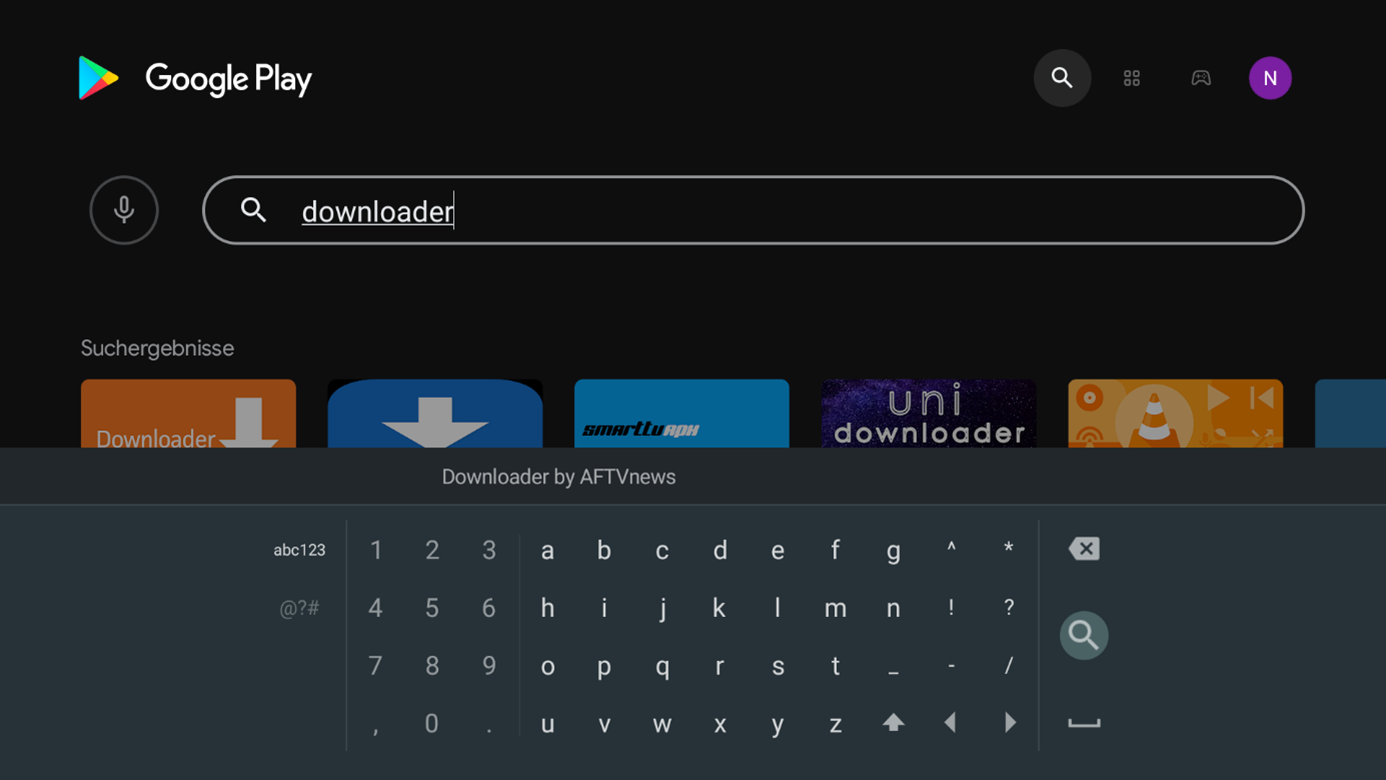Open the purple N profile avatar
1386x780 pixels.
[x=1270, y=78]
